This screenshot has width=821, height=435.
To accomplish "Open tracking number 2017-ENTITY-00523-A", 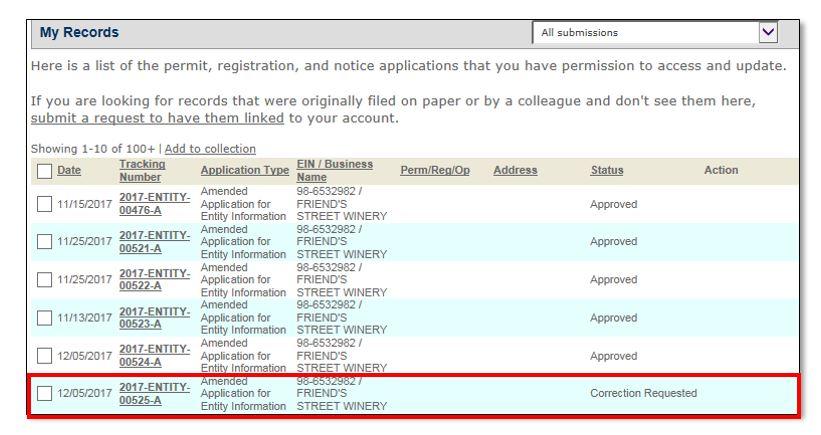I will tap(154, 318).
